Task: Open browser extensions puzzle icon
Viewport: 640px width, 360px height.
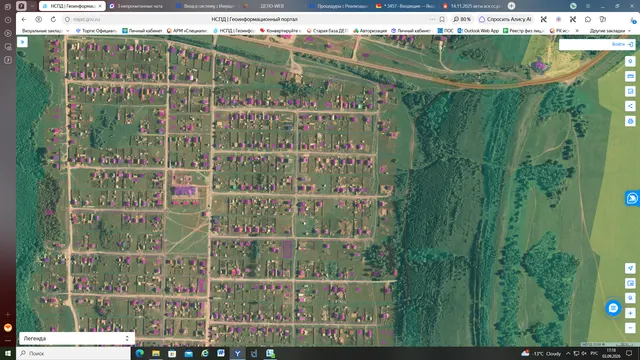Action: tap(588, 19)
